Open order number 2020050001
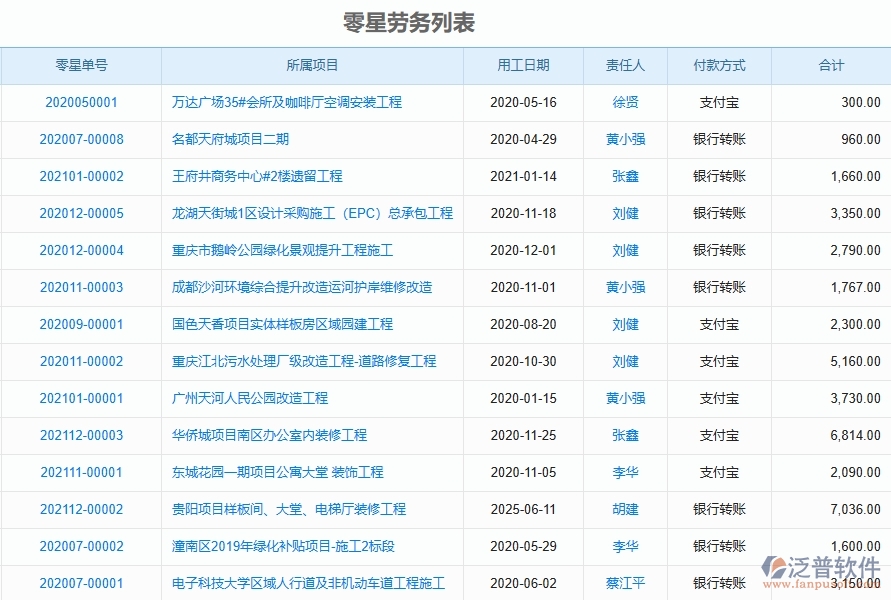This screenshot has height=600, width=891. point(84,102)
